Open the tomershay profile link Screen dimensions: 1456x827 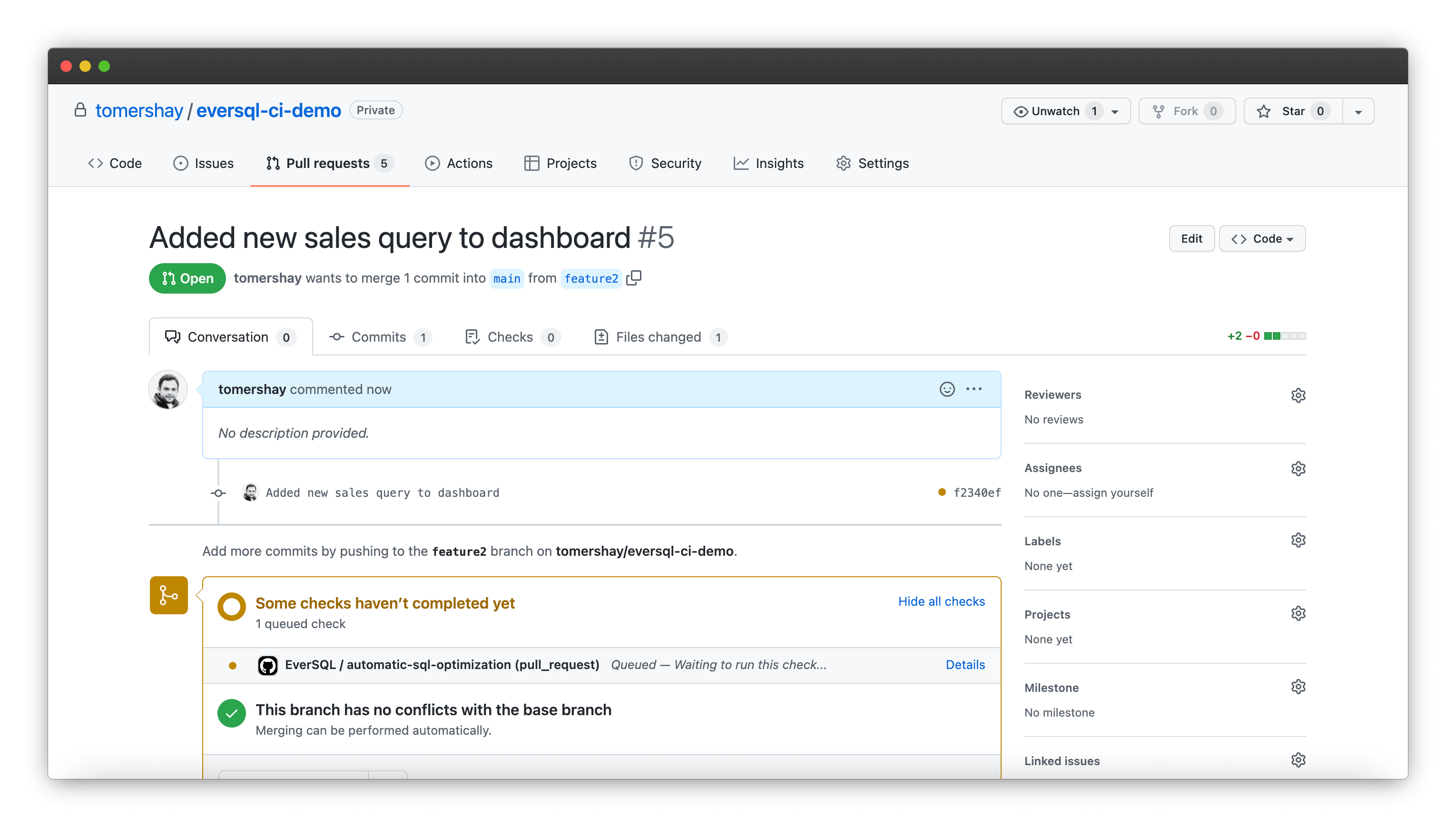(139, 110)
